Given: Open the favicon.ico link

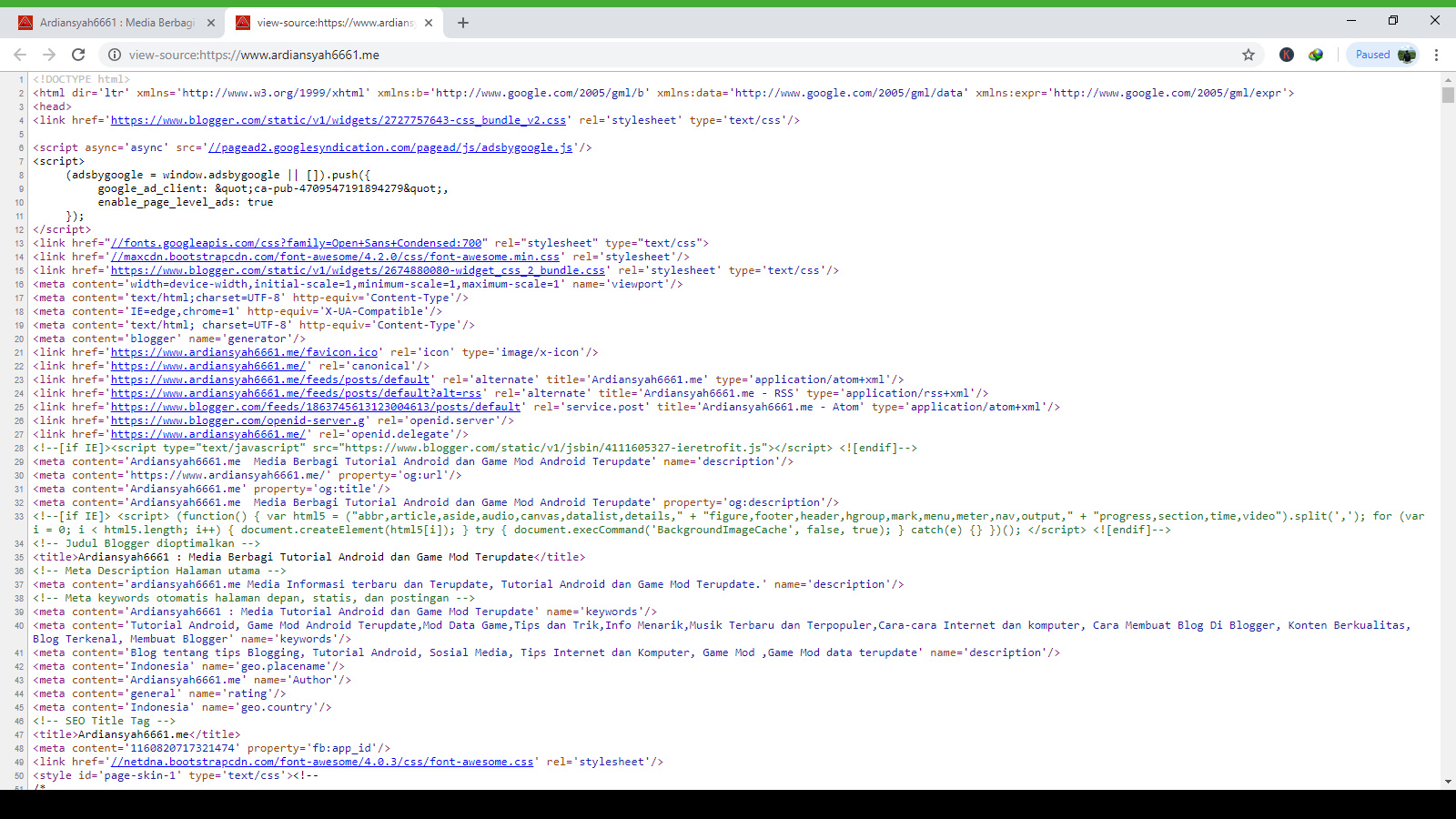Looking at the screenshot, I should (244, 352).
